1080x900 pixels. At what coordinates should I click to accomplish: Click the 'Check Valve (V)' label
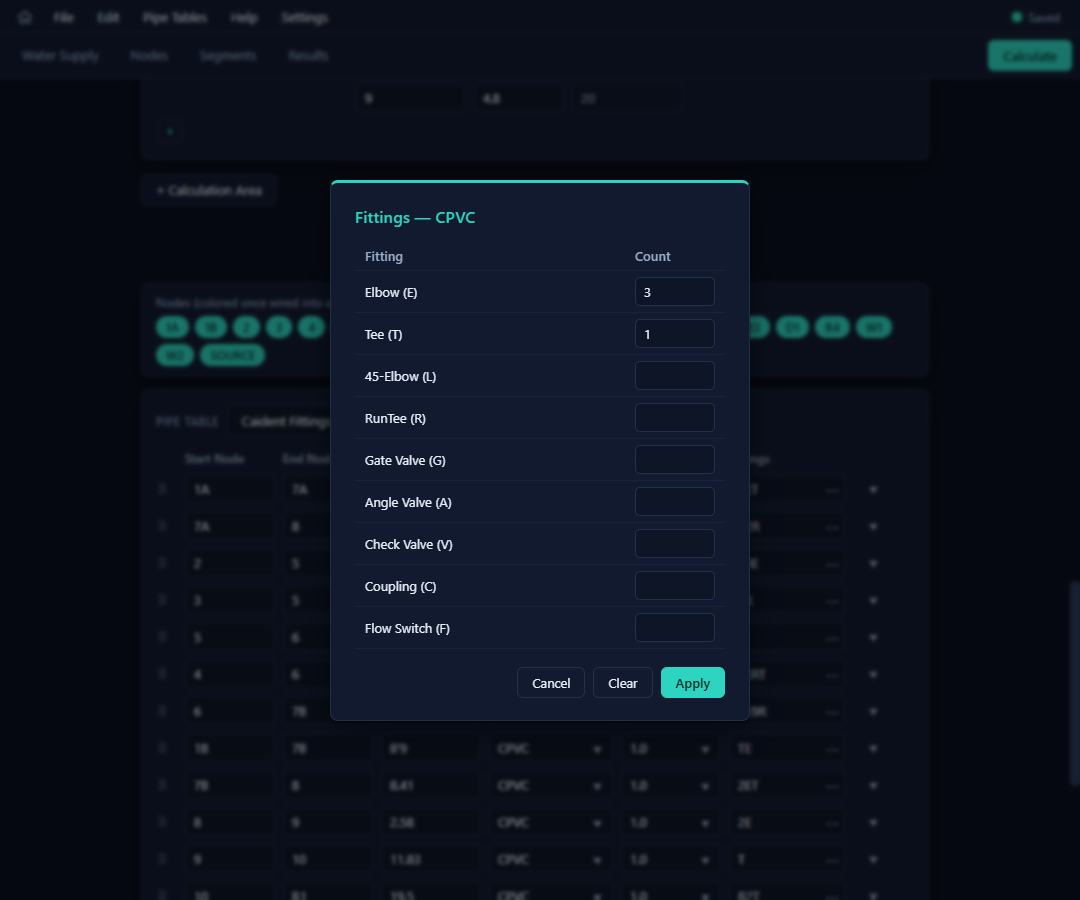coord(408,544)
